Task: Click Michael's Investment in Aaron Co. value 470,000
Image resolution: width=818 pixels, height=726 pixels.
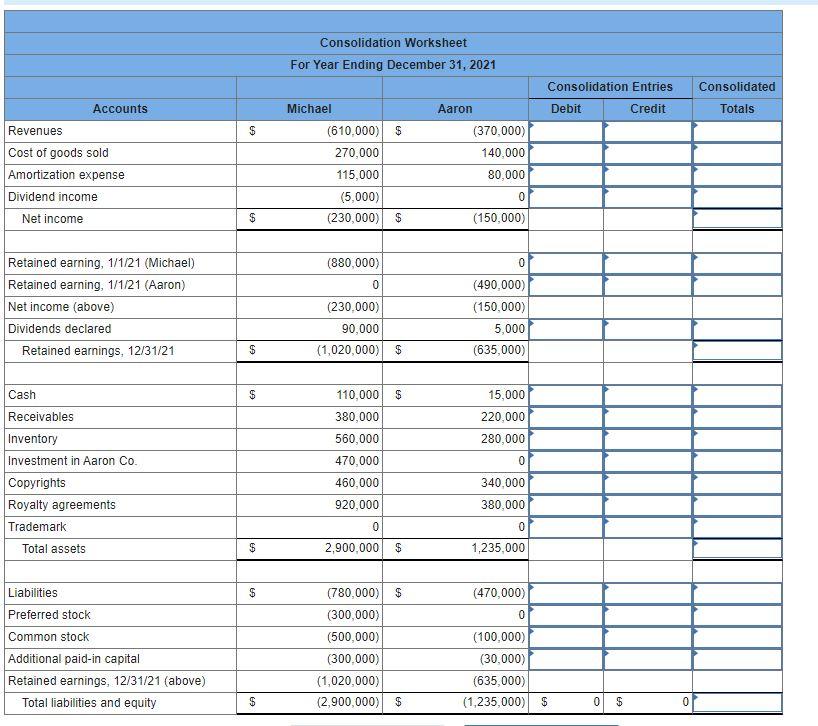Action: click(357, 461)
